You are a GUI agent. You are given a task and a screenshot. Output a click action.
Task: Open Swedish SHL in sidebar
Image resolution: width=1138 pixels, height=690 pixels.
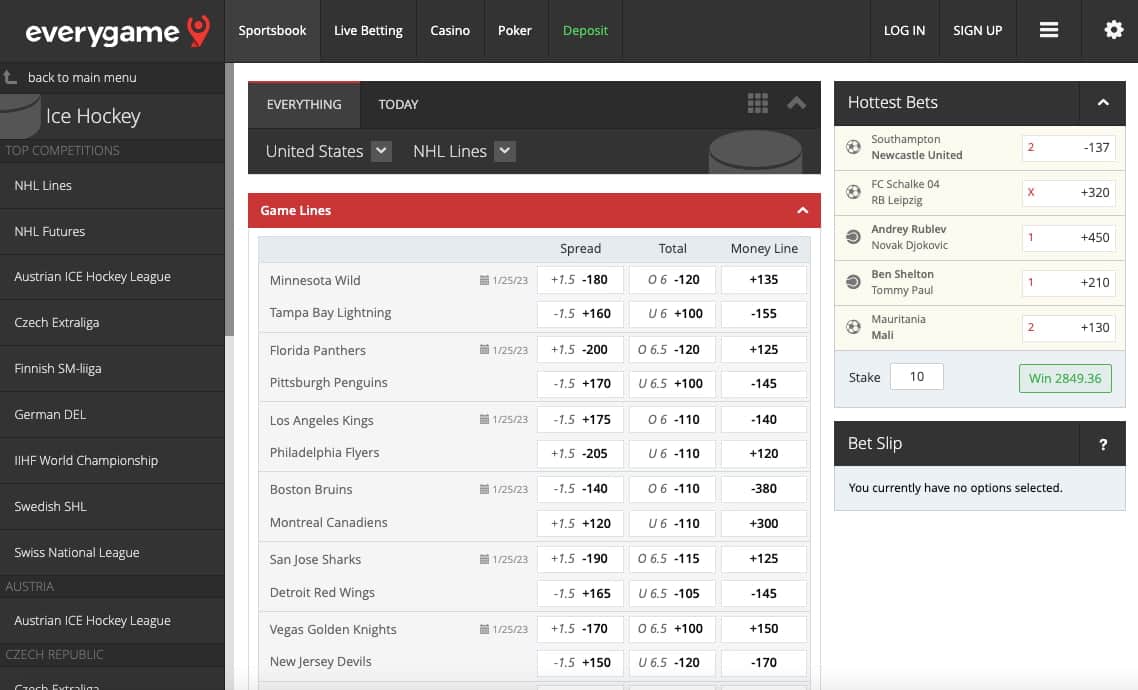coord(112,506)
